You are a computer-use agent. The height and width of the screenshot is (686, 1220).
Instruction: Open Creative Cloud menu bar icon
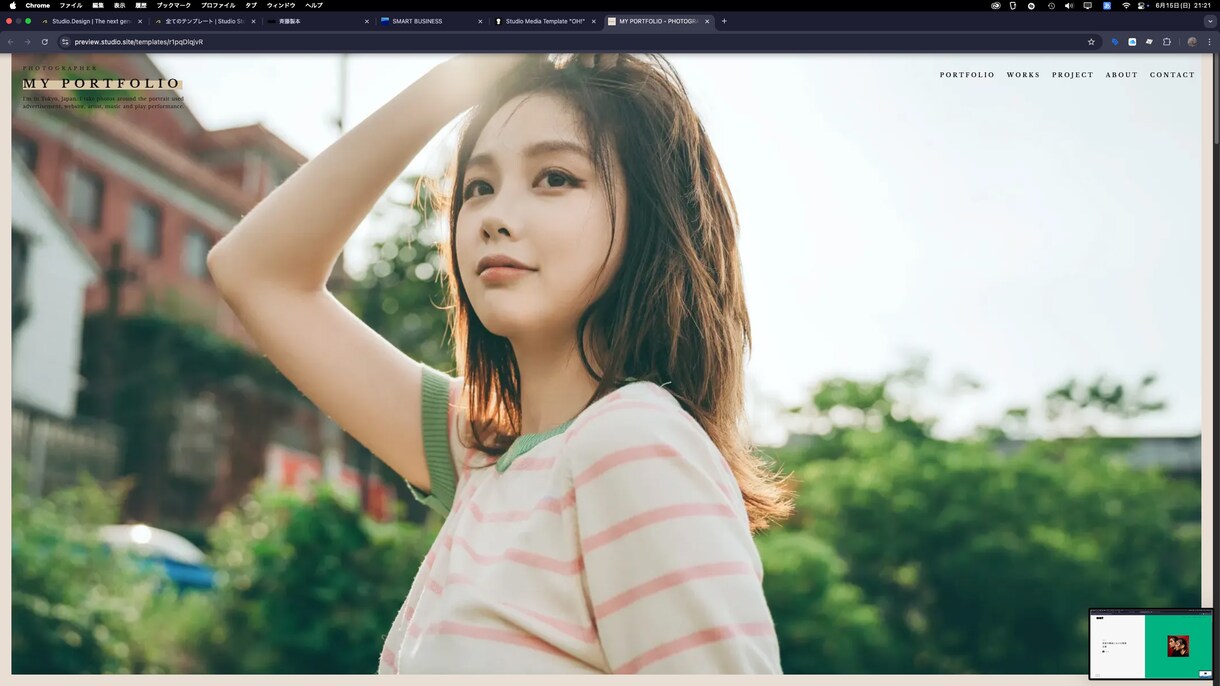[x=996, y=6]
